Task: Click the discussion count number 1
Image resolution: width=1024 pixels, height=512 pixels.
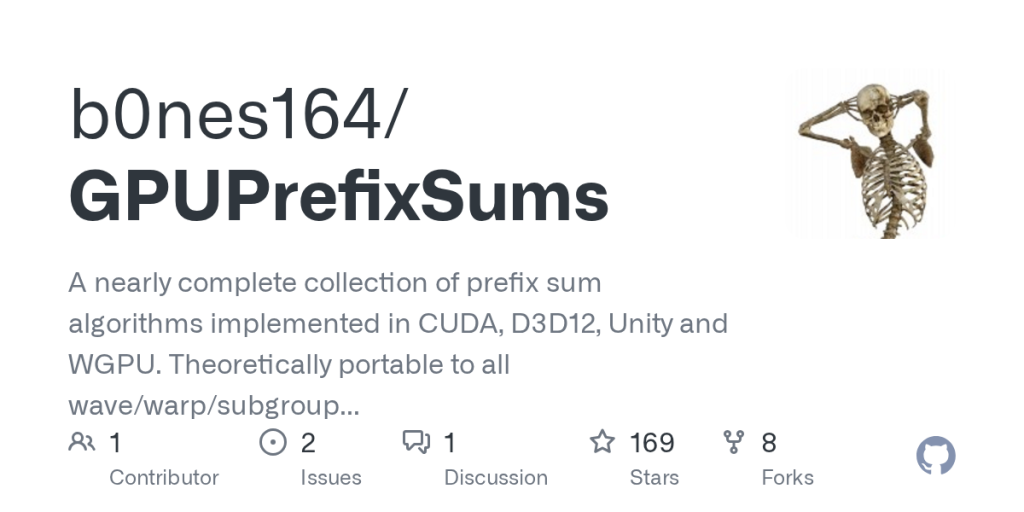Action: tap(450, 442)
